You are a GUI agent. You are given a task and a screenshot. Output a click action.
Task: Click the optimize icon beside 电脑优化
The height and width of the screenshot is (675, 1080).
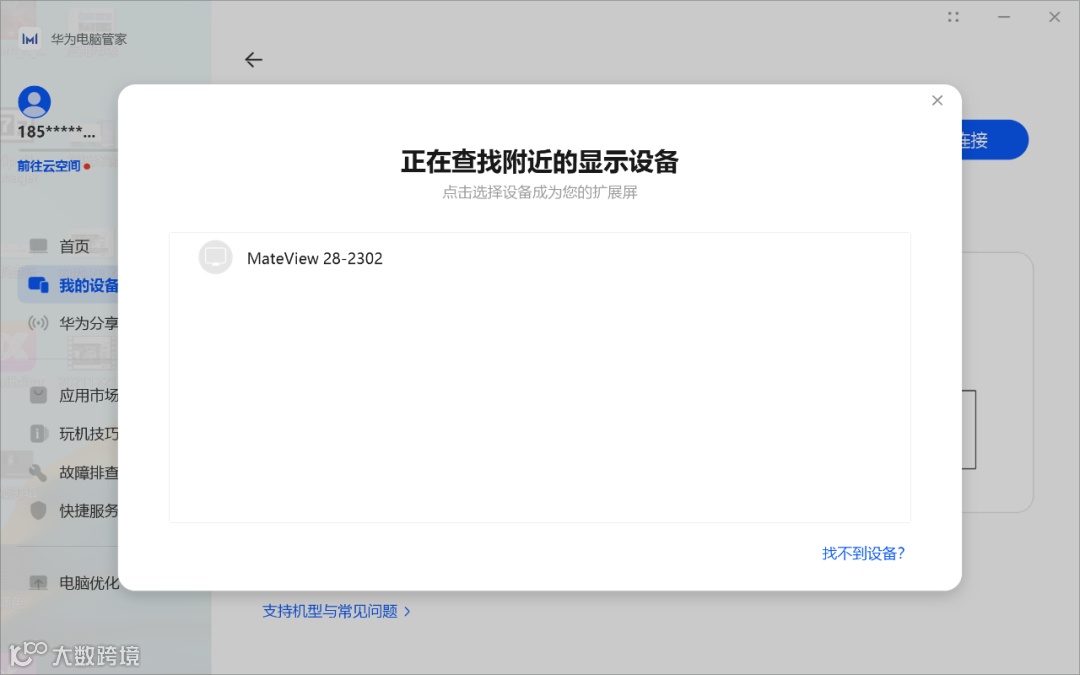coord(39,583)
